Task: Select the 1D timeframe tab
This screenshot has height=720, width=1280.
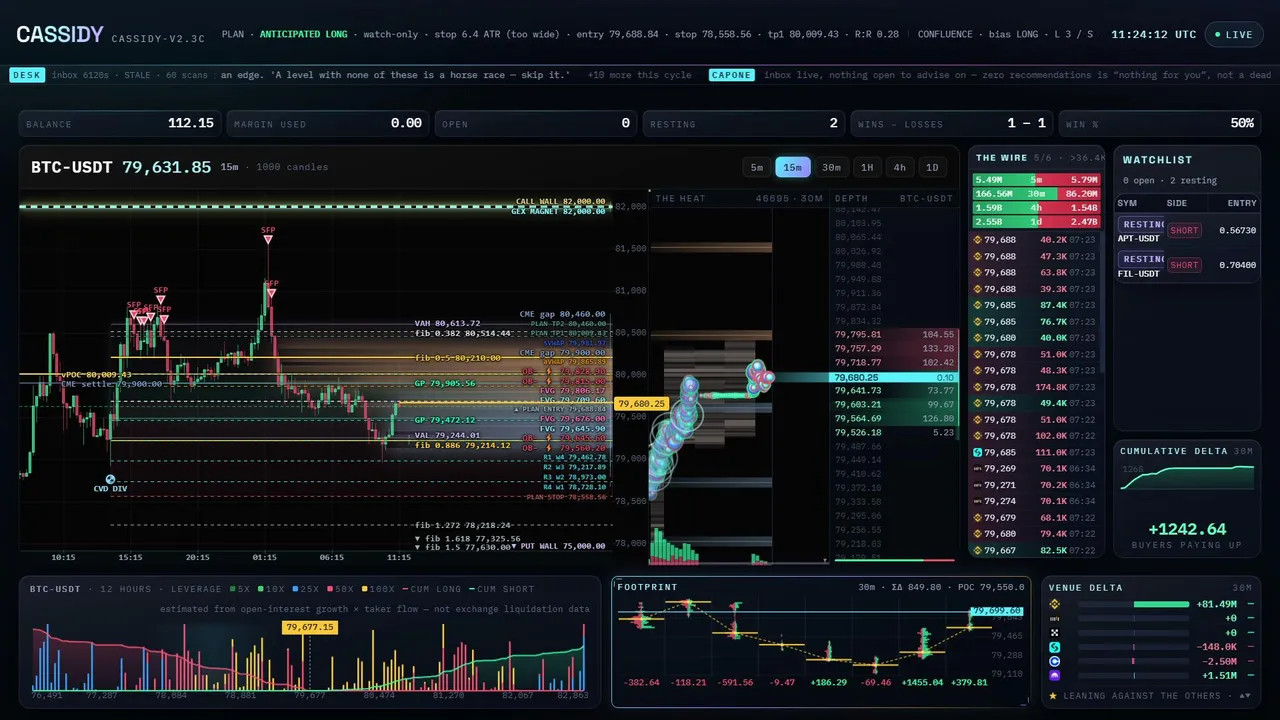Action: tap(932, 167)
